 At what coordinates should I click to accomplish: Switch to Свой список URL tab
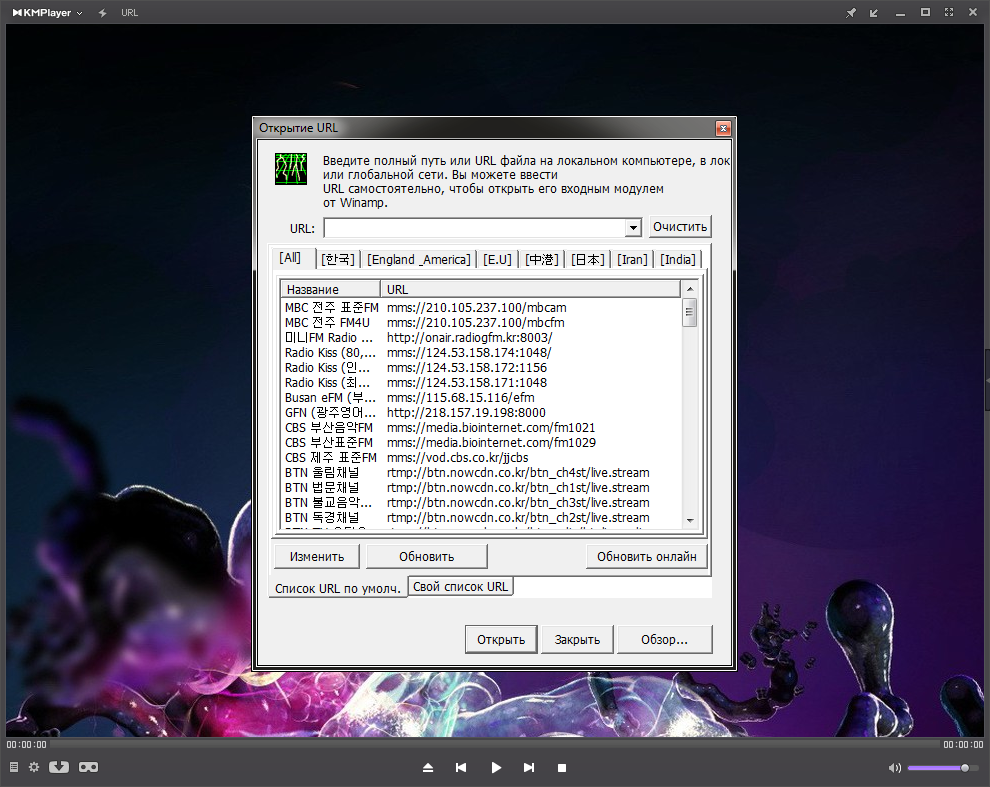[460, 587]
